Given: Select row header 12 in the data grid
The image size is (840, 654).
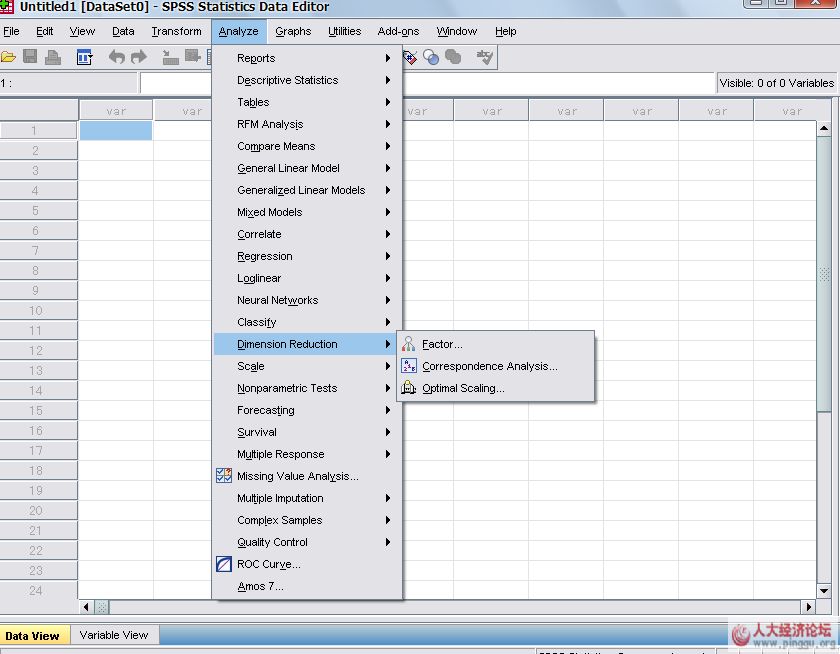Looking at the screenshot, I should (x=39, y=350).
